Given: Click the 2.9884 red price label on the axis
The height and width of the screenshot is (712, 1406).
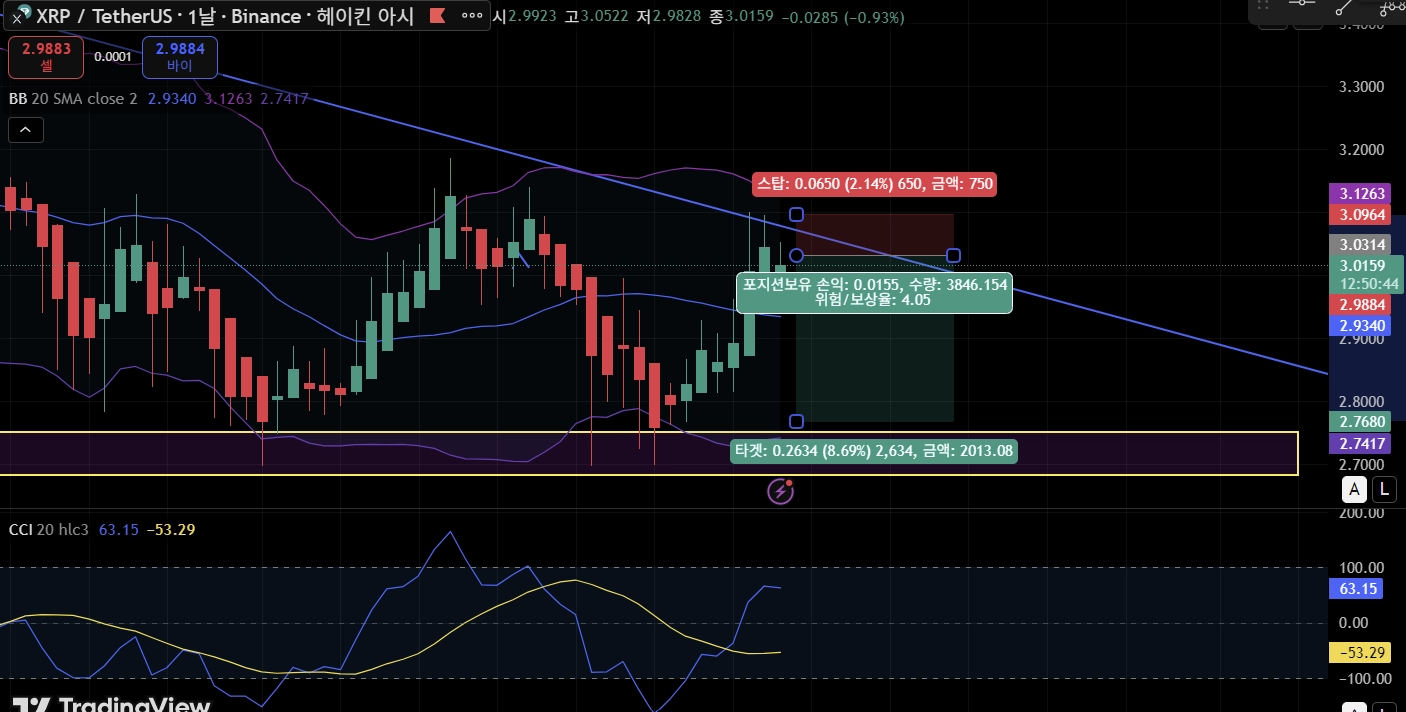Looking at the screenshot, I should (1361, 304).
